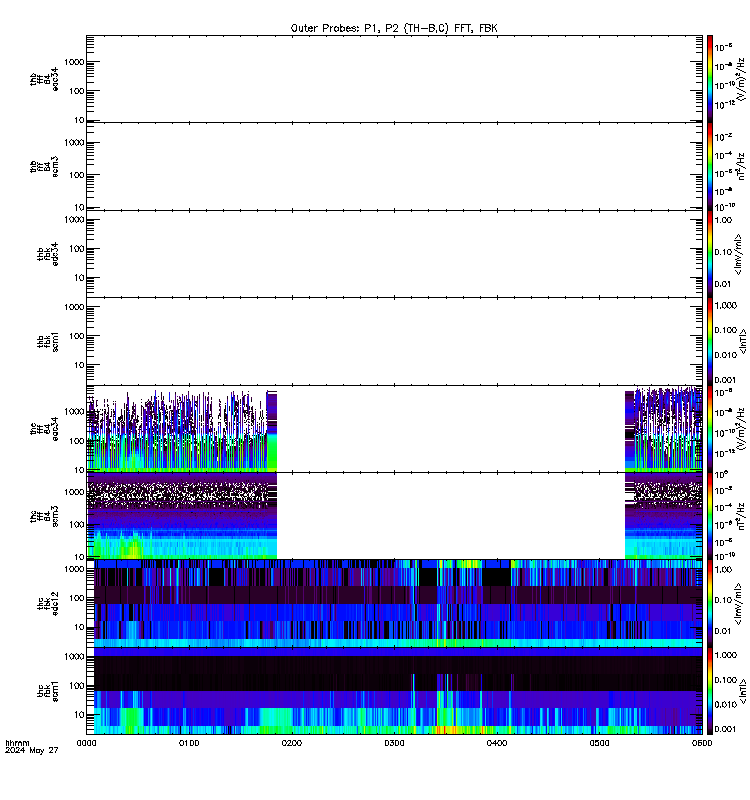
Task: Click the color bar of the thb fbk scm1 panel
Action: [x=709, y=342]
